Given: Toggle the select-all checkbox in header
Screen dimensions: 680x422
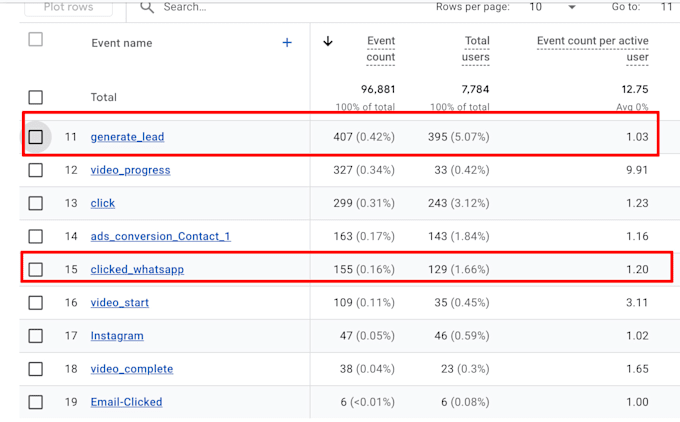Looking at the screenshot, I should pos(36,39).
